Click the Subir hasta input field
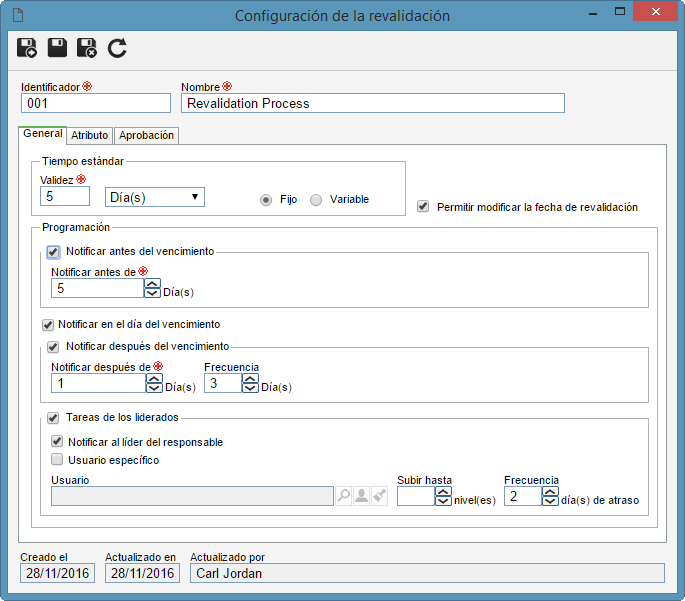Viewport: 685px width, 601px height. click(416, 496)
